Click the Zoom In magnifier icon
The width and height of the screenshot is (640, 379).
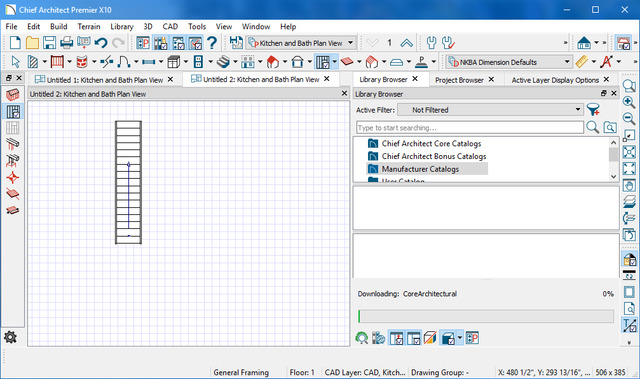coord(629,102)
